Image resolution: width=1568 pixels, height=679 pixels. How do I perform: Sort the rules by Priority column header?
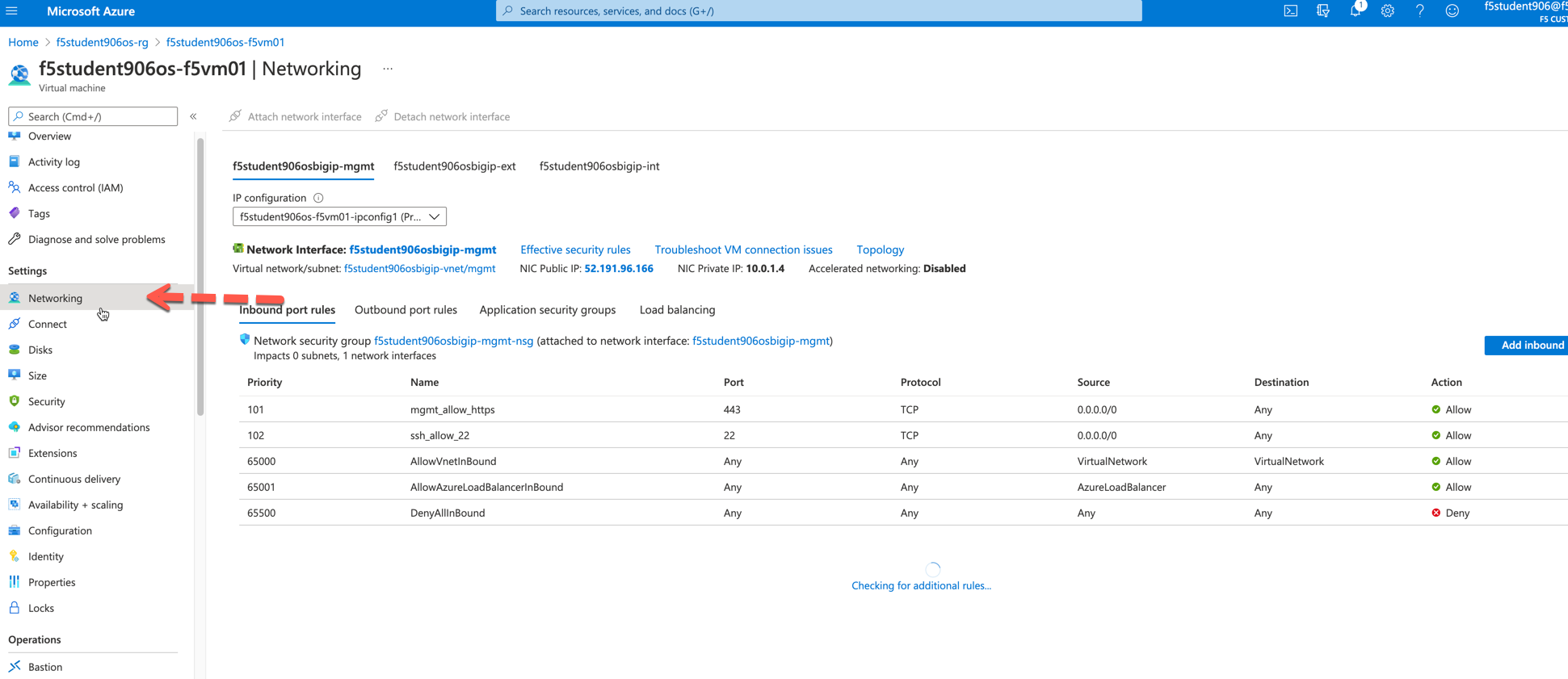click(265, 383)
